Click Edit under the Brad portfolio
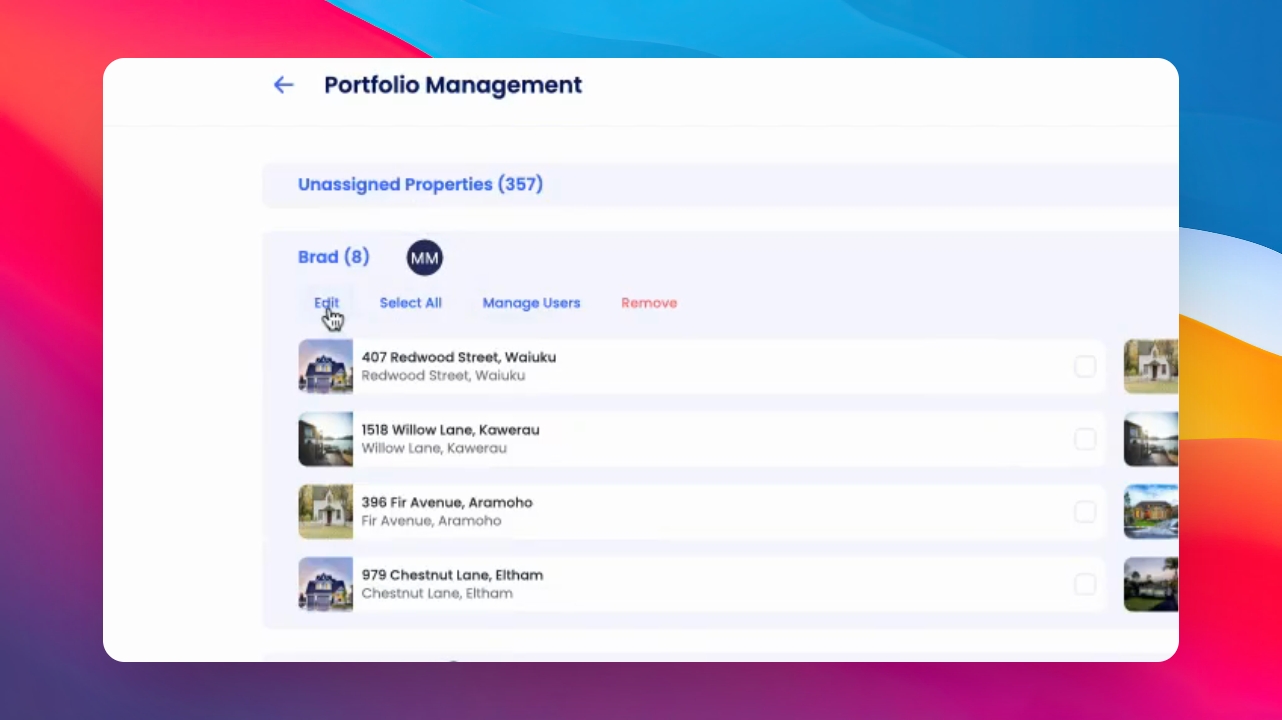1282x720 pixels. [327, 303]
